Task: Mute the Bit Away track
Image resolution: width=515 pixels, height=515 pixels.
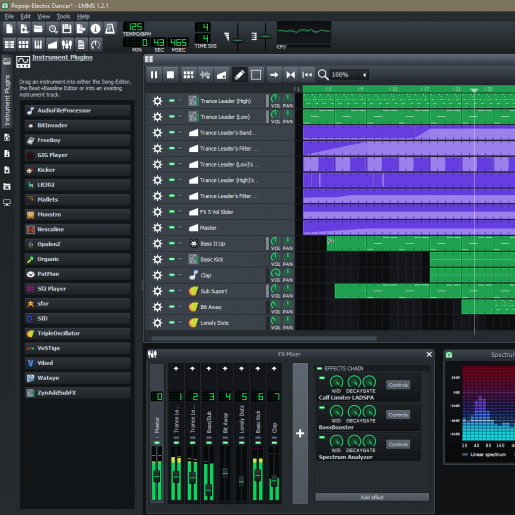Action: [172, 306]
